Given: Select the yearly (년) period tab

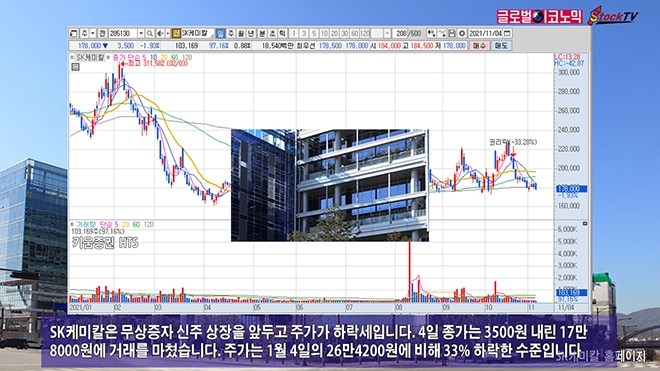Looking at the screenshot, I should 251,33.
